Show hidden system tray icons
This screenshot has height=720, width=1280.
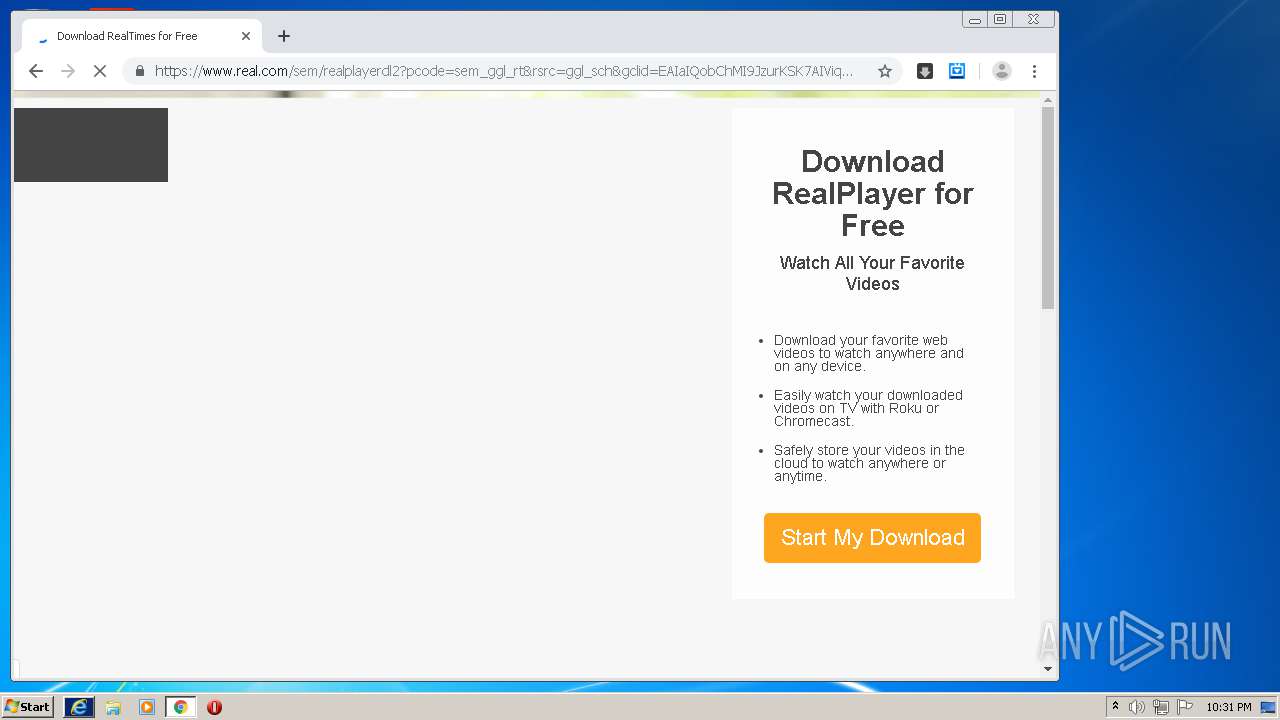1115,707
